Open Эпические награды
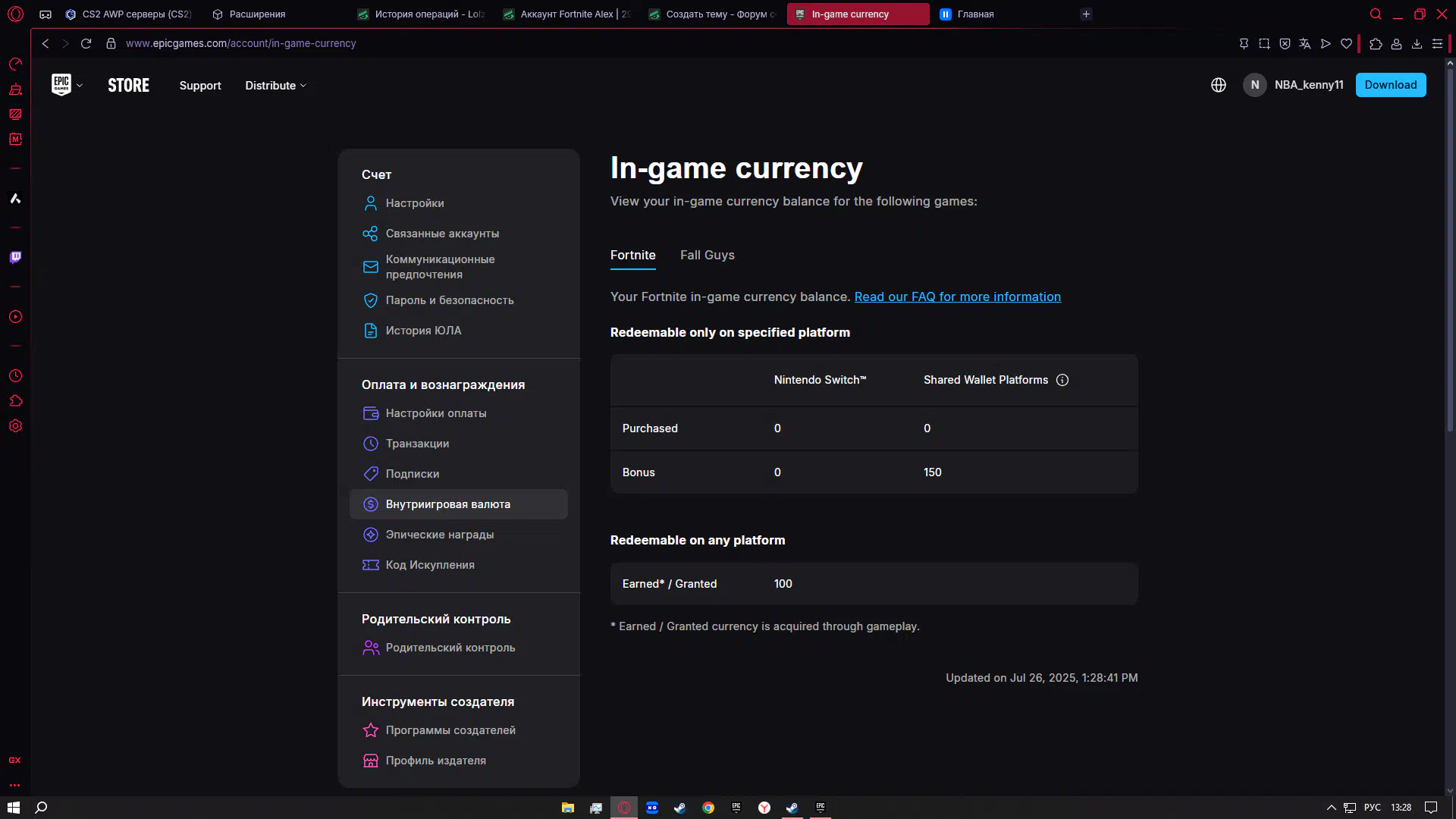 458,535
